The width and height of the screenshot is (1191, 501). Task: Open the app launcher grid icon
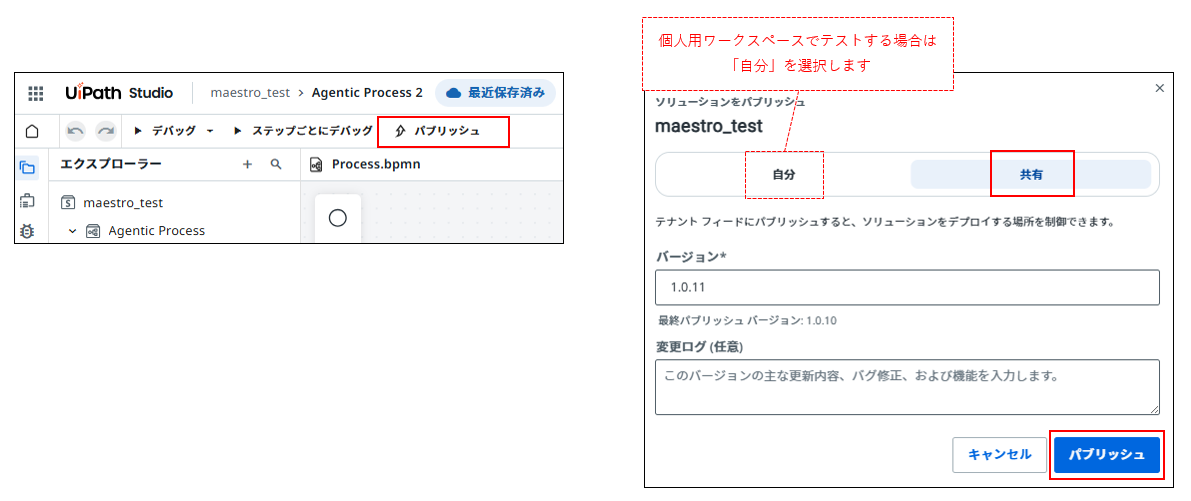[x=36, y=93]
